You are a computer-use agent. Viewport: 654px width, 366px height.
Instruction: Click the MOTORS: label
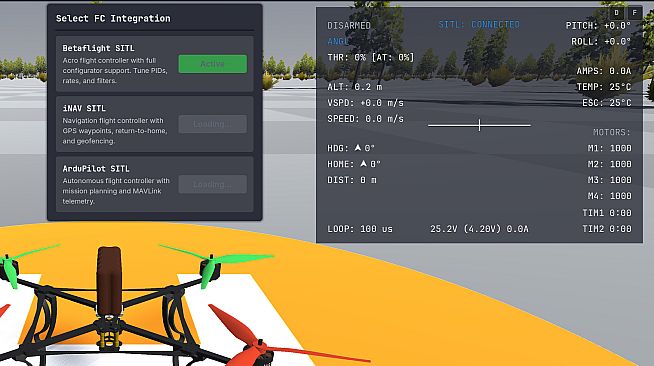[x=612, y=132]
